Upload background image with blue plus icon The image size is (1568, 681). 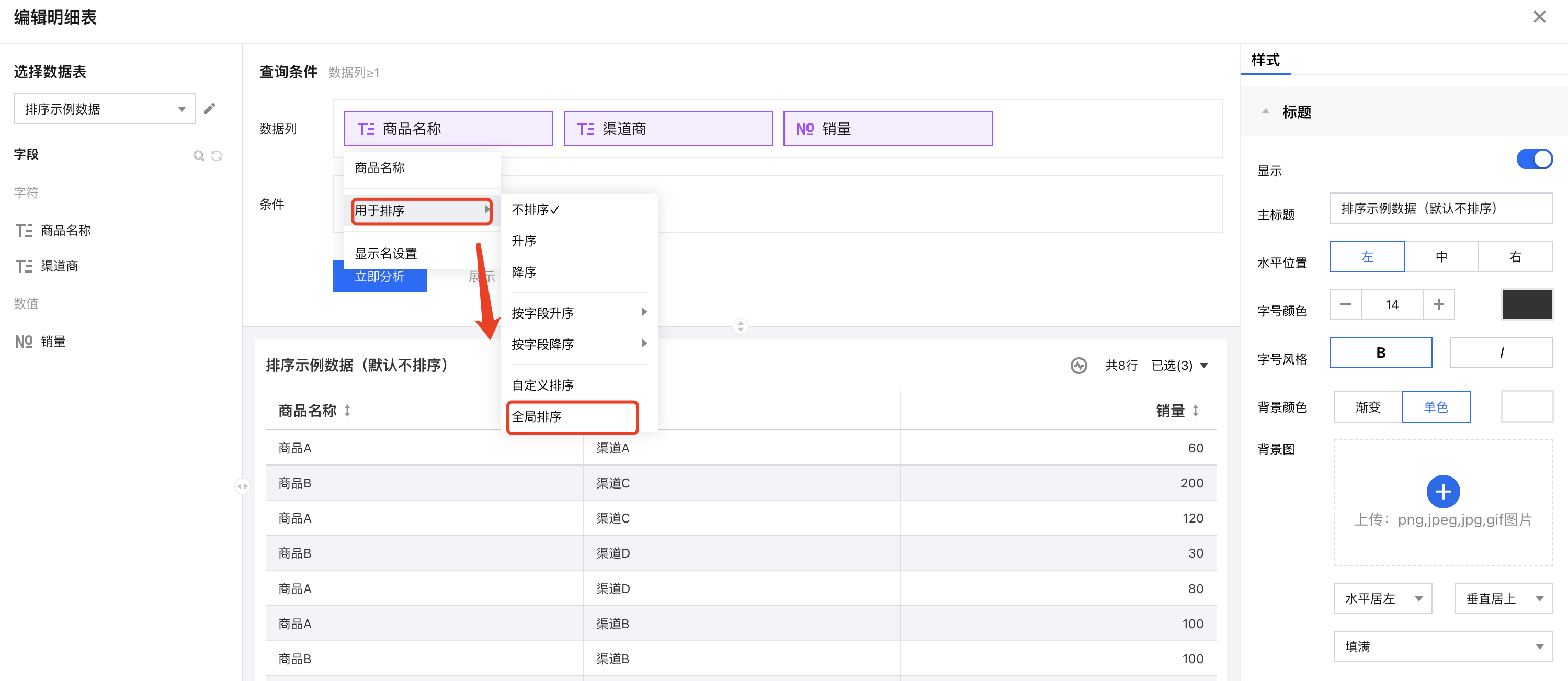(x=1442, y=491)
